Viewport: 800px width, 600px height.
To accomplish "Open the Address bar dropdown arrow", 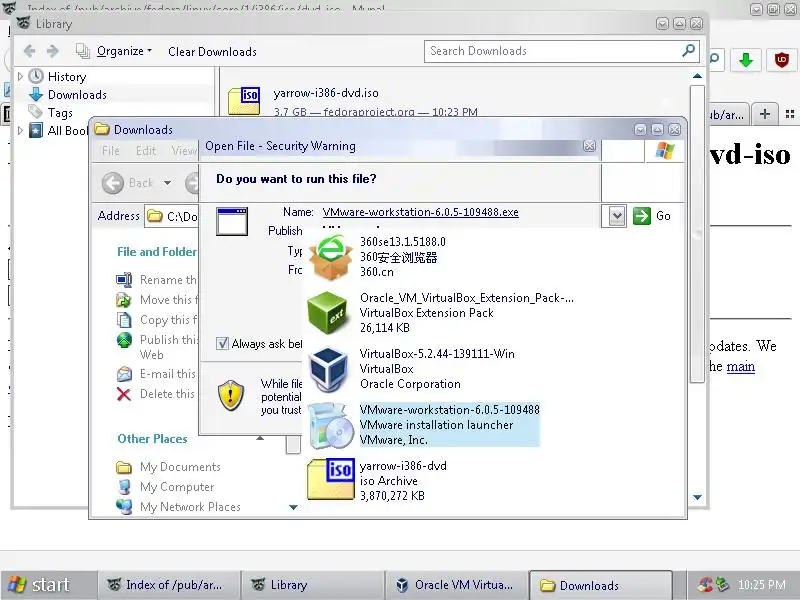I will pyautogui.click(x=617, y=216).
